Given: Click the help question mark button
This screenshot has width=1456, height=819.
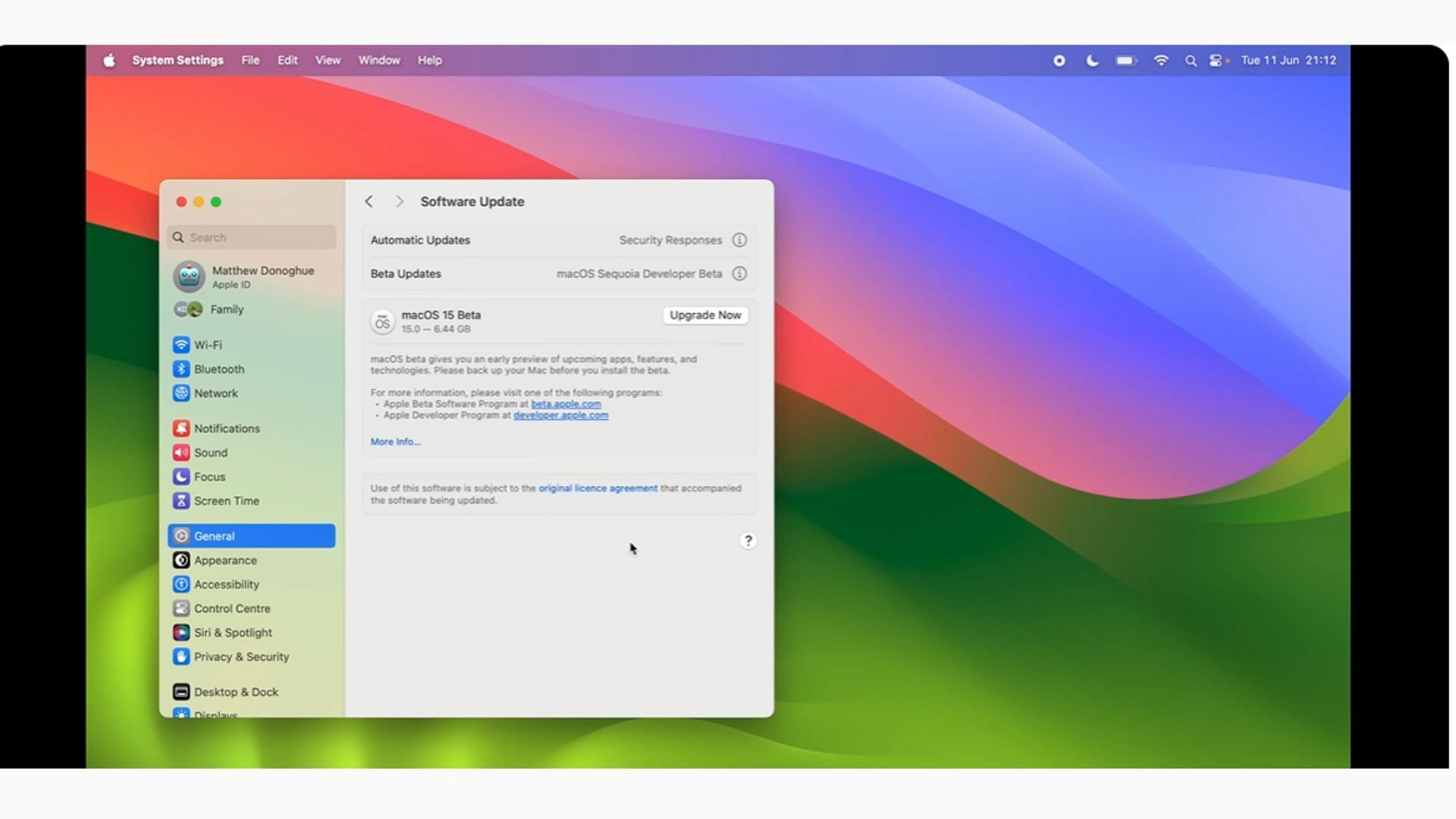Looking at the screenshot, I should pos(748,541).
